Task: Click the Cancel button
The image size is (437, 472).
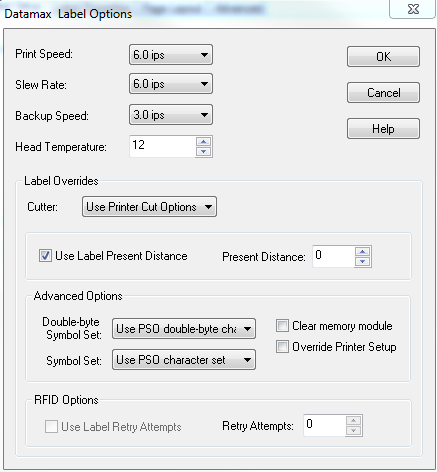Action: pyautogui.click(x=383, y=93)
